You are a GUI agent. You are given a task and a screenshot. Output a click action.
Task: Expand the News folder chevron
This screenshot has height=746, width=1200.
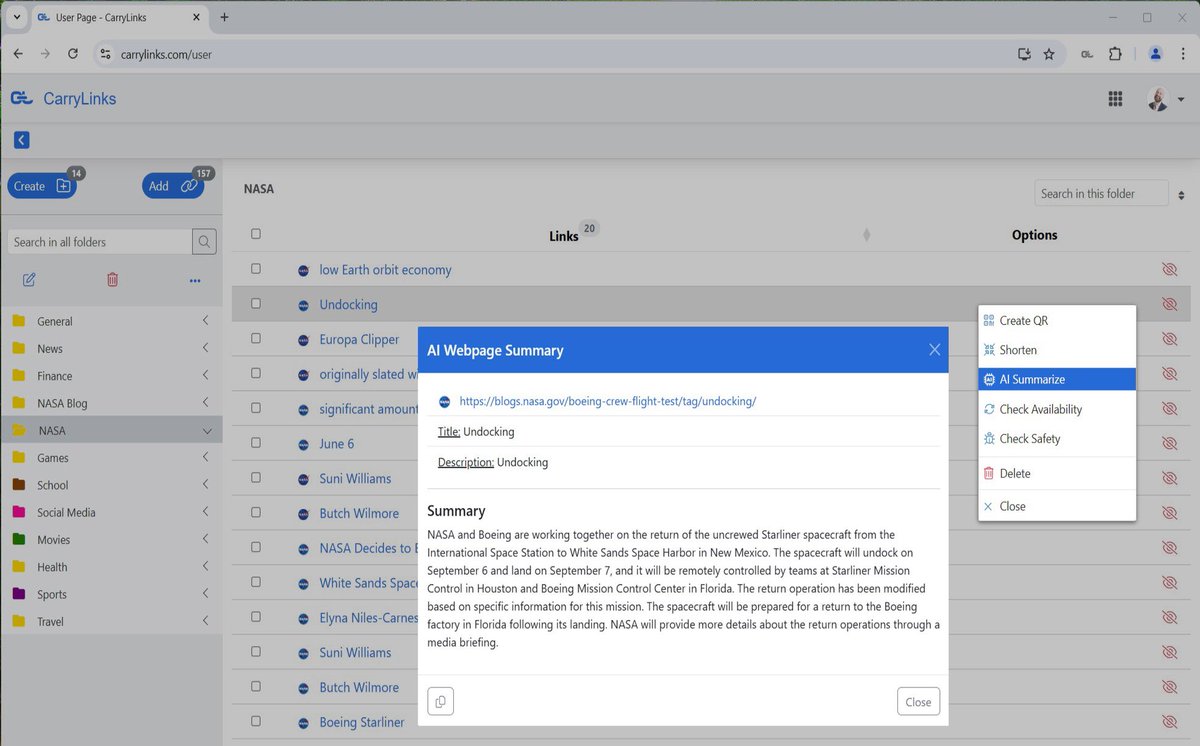pos(206,348)
